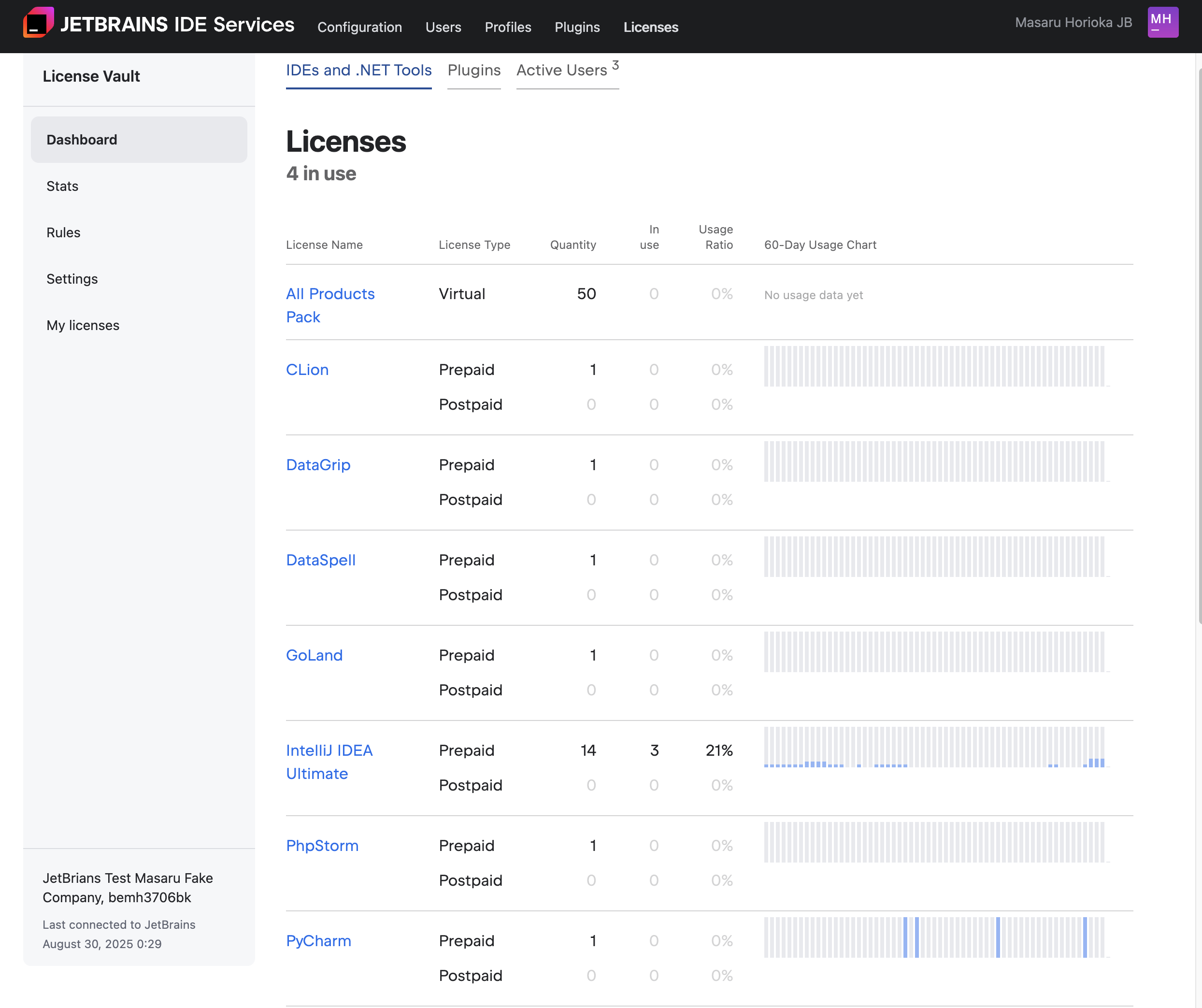Viewport: 1202px width, 1008px height.
Task: Open Settings in the License Vault sidebar
Action: pos(72,279)
